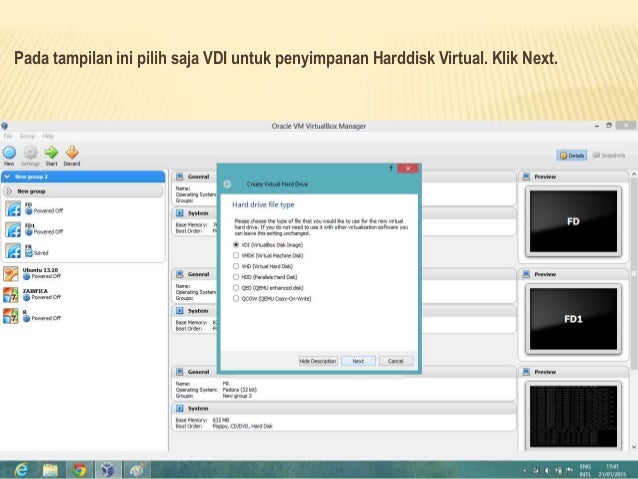Click the third System section icon
638x479 pixels.
(179, 408)
